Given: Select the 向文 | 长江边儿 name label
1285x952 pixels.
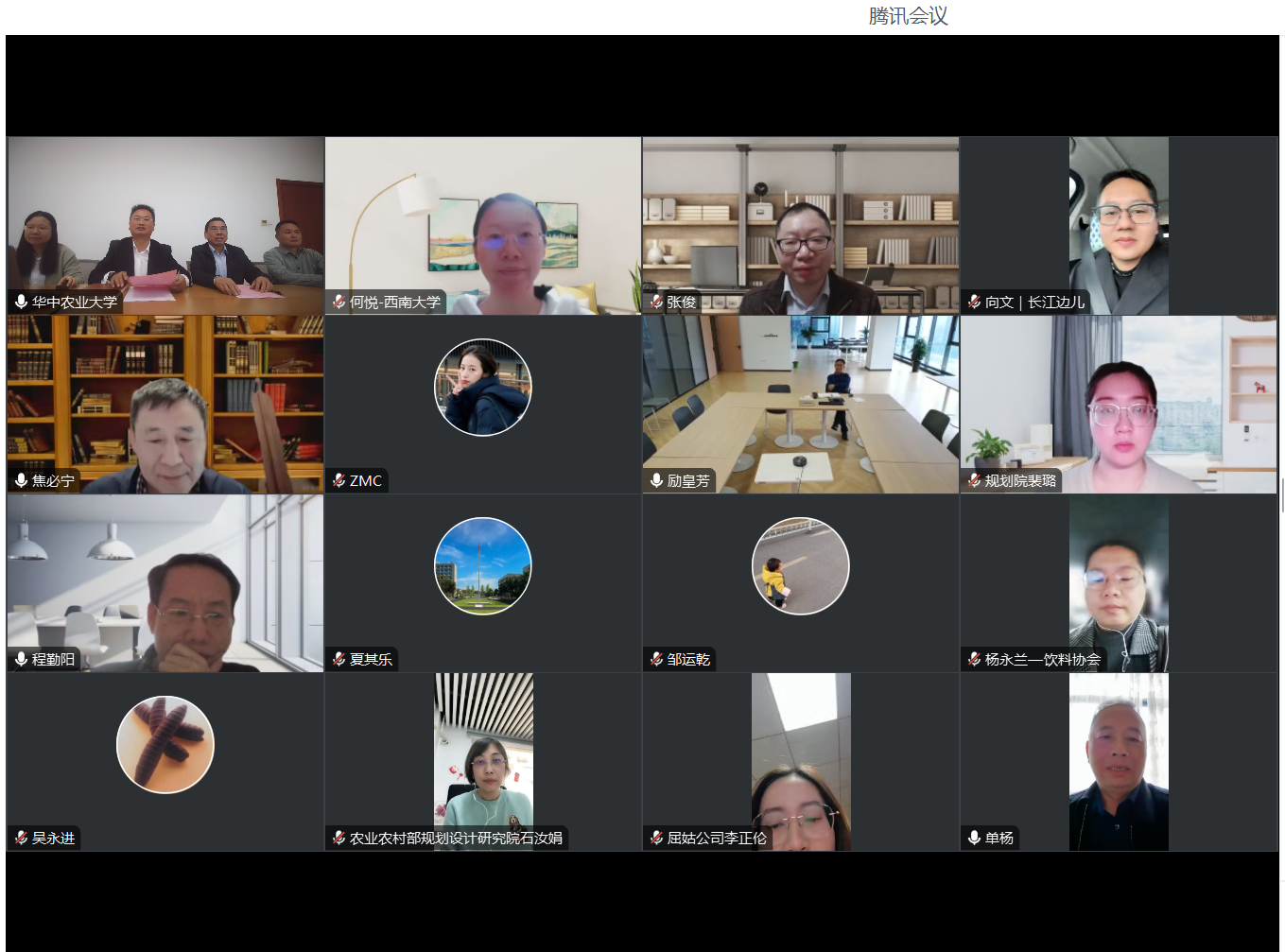Looking at the screenshot, I should point(1034,303).
